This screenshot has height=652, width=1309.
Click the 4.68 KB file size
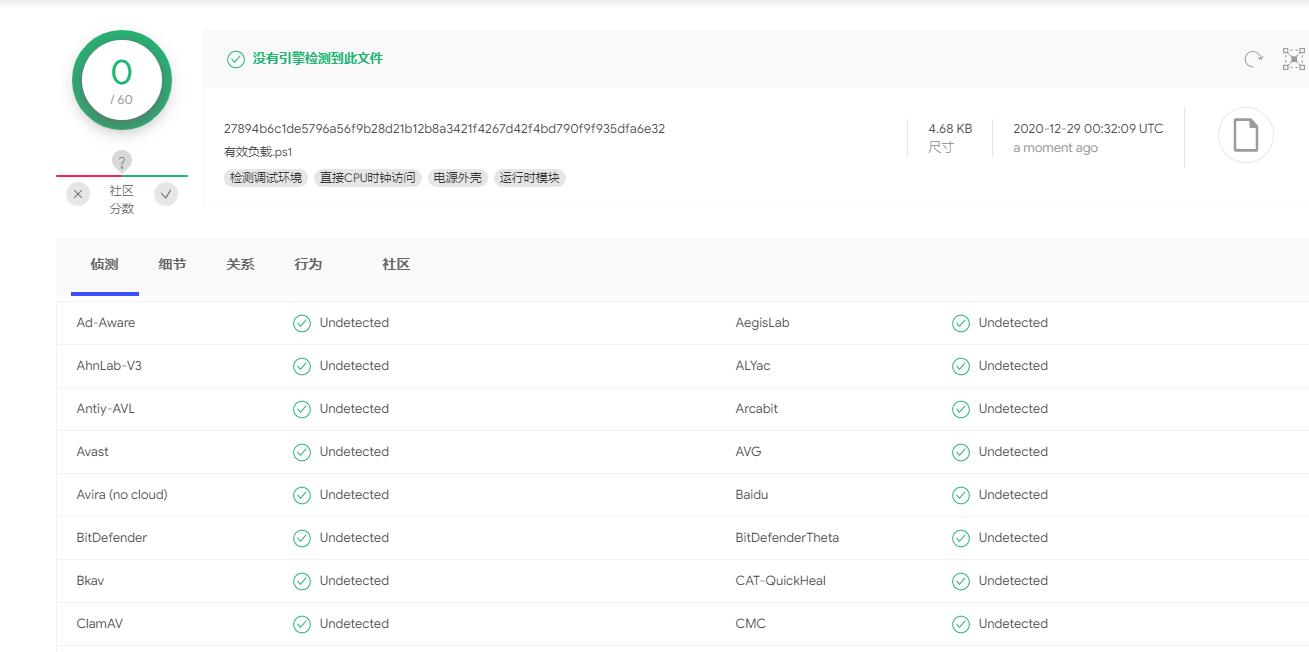point(950,129)
